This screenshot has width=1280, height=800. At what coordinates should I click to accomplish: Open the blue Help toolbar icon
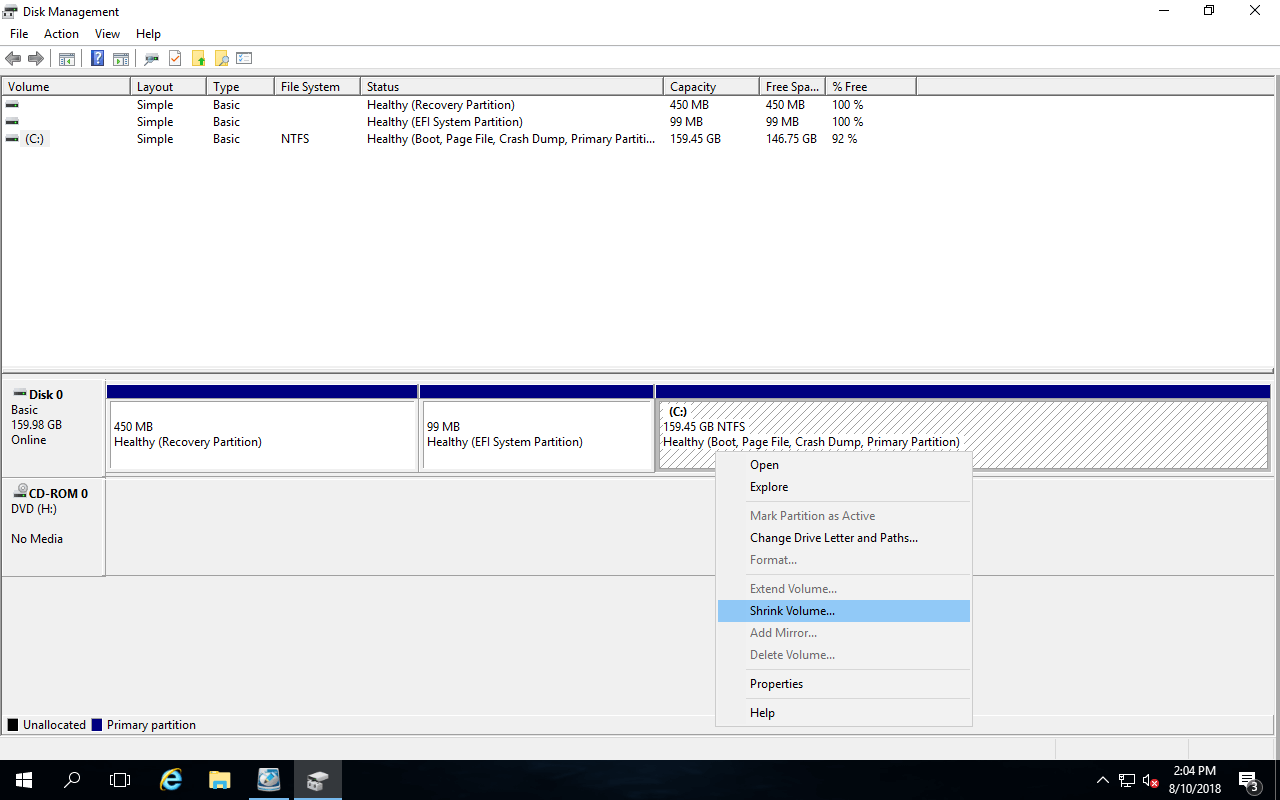tap(98, 59)
